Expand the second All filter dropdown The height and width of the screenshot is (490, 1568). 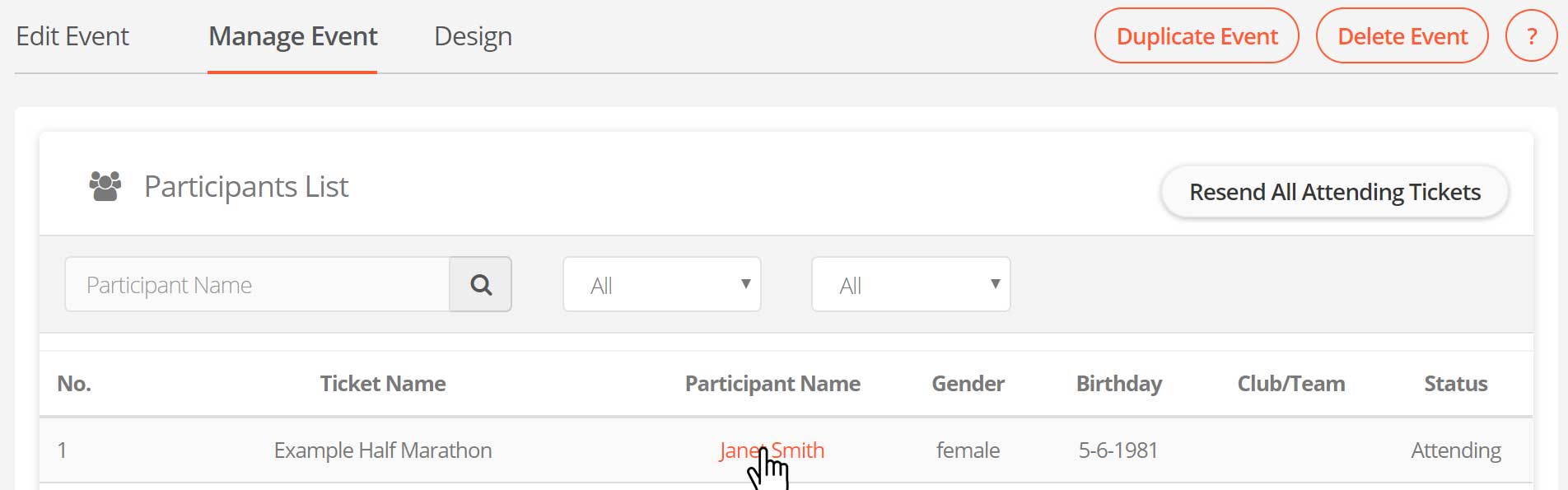tap(911, 285)
